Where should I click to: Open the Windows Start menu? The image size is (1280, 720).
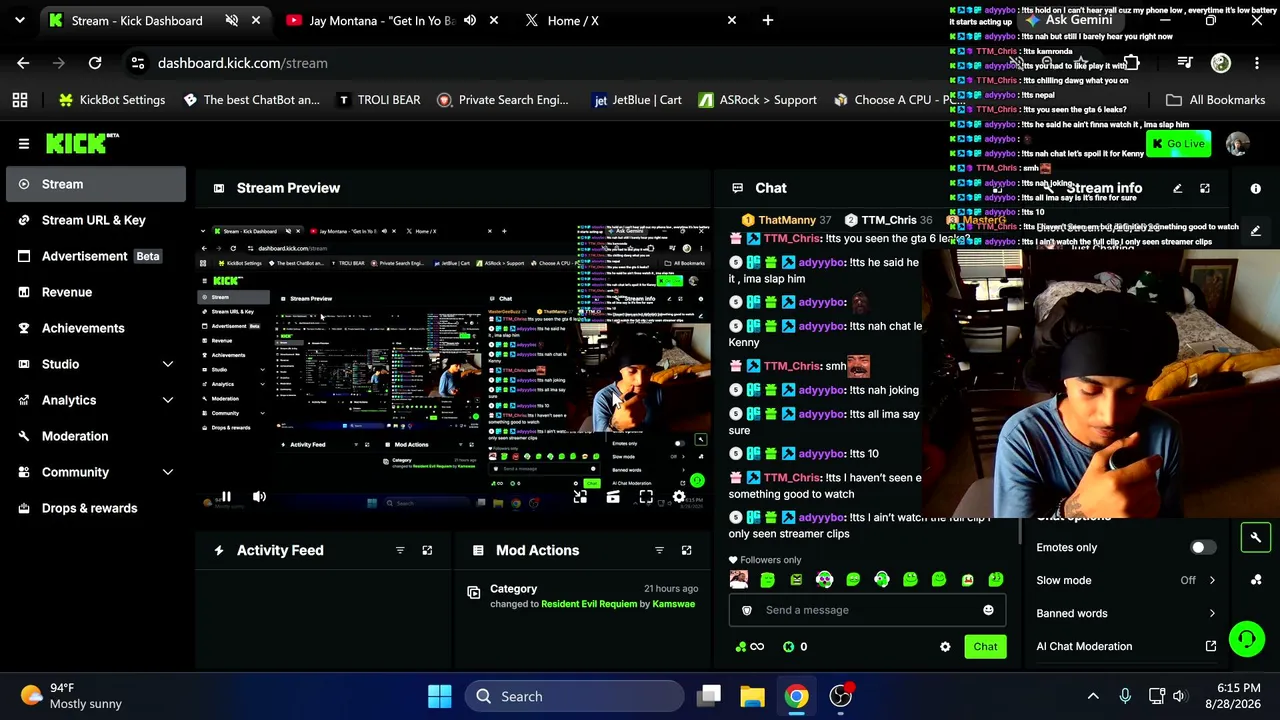click(439, 696)
